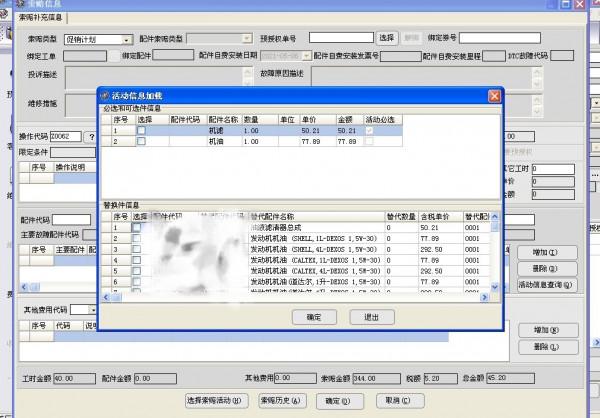
Task: Click the 其它工时 input field
Action: 553,169
